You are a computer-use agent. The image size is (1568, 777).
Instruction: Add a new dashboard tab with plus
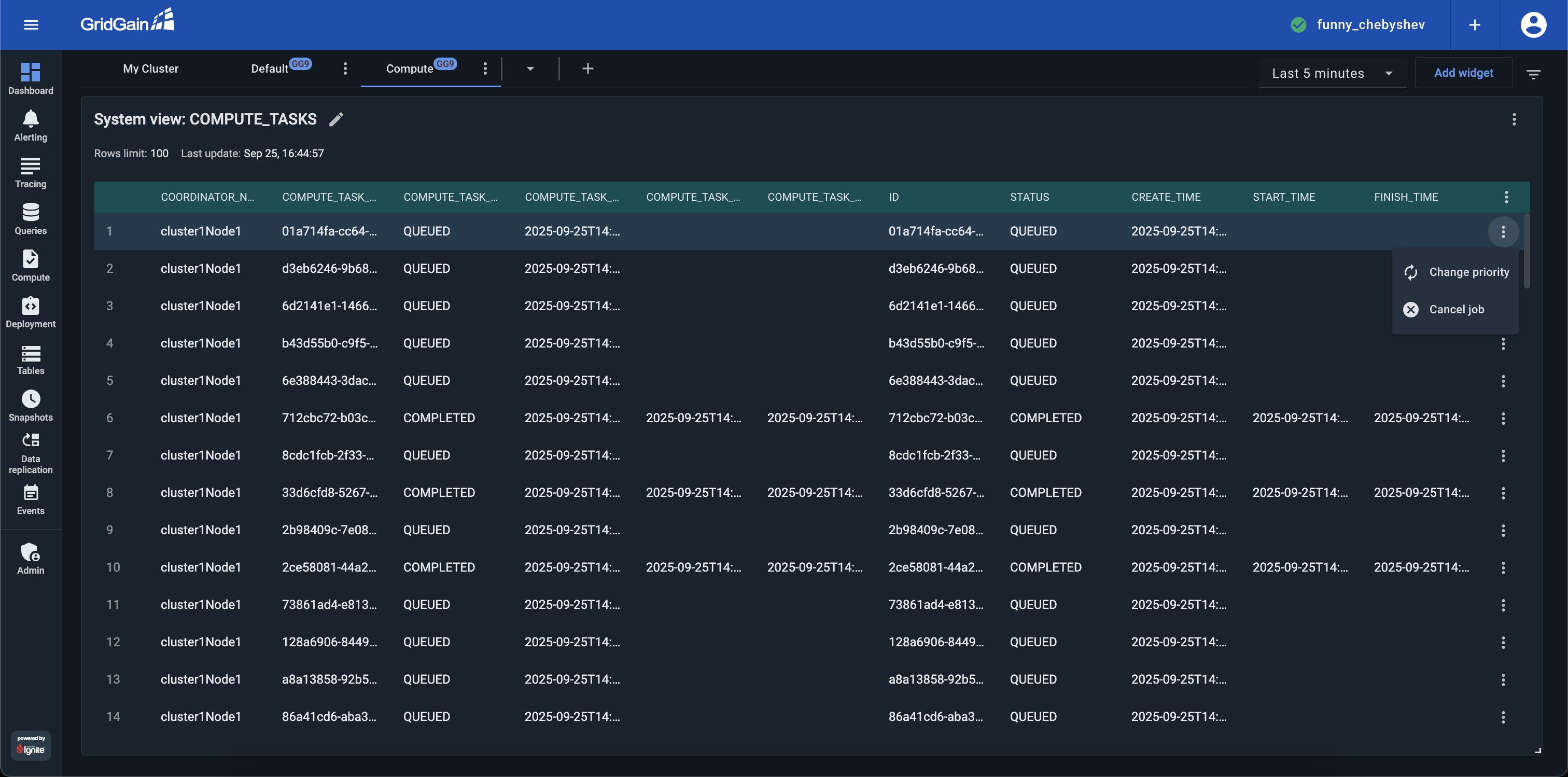tap(587, 69)
